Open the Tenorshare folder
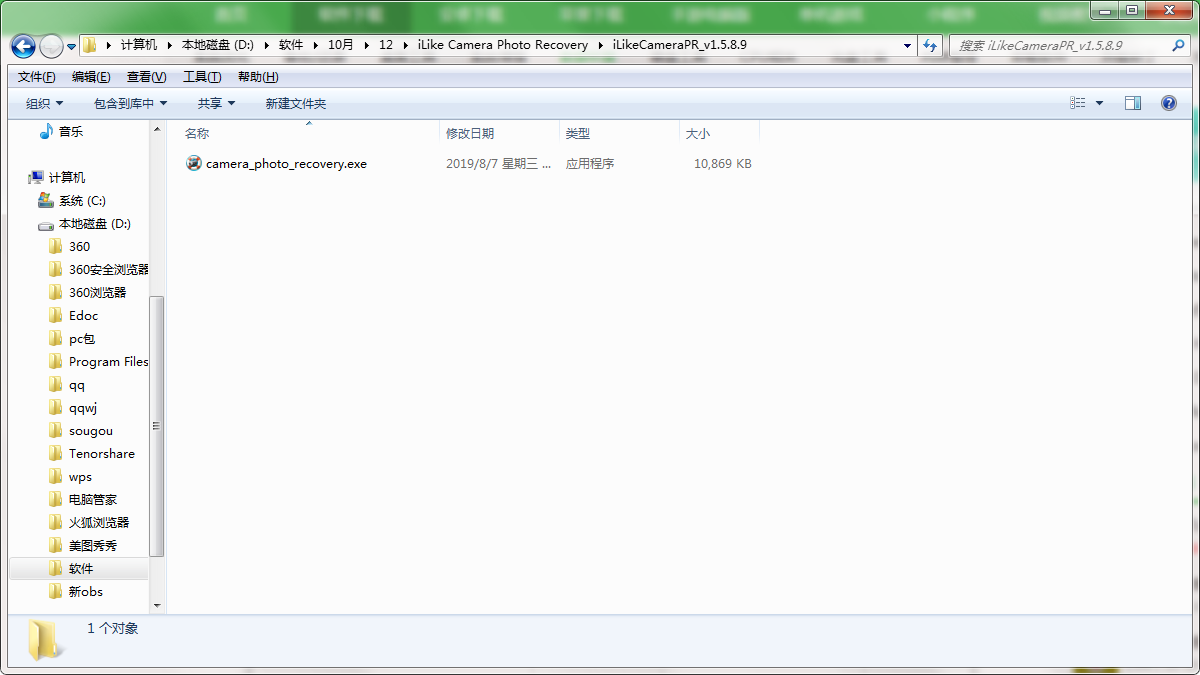Screen dimensions: 1200x675 (x=102, y=453)
